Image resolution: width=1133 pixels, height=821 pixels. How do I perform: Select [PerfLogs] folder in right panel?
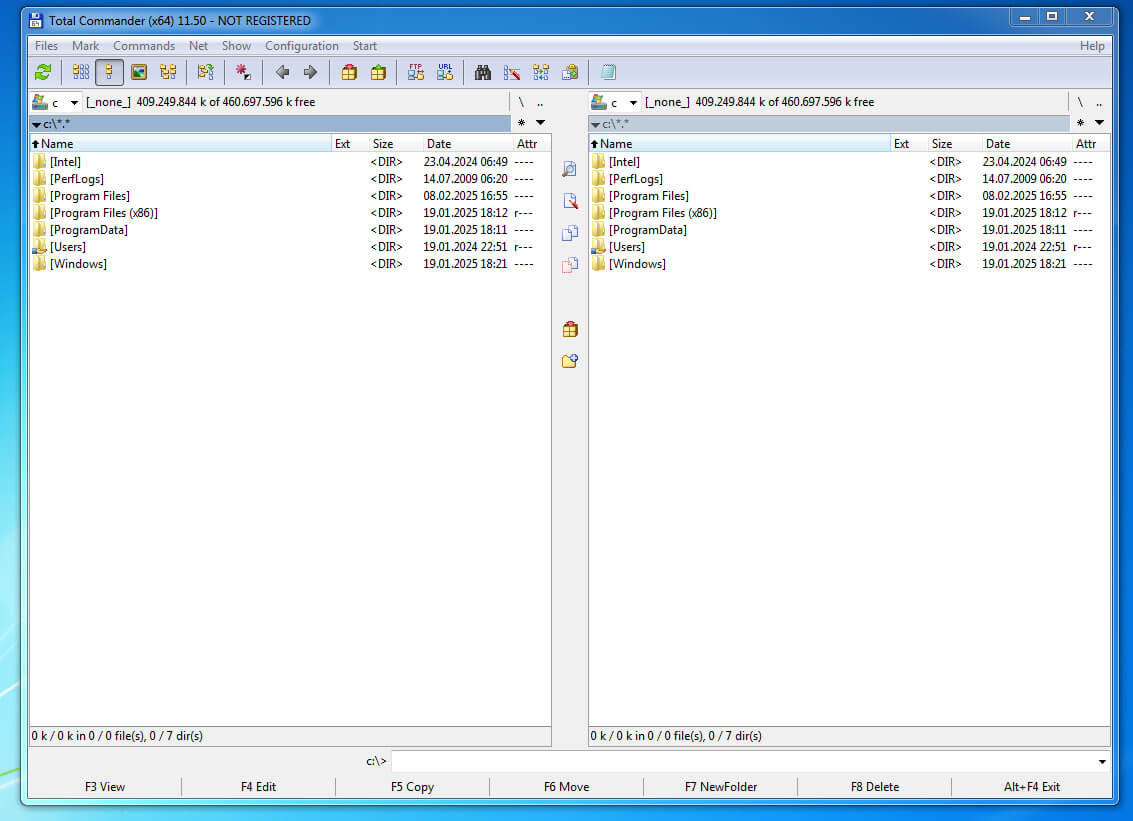(849, 179)
